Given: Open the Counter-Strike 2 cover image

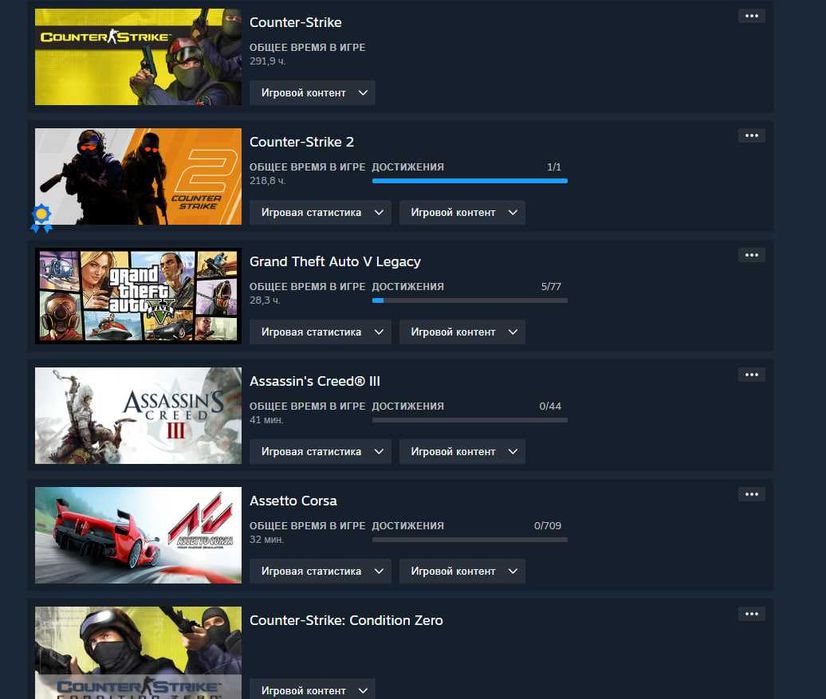Looking at the screenshot, I should (x=138, y=176).
